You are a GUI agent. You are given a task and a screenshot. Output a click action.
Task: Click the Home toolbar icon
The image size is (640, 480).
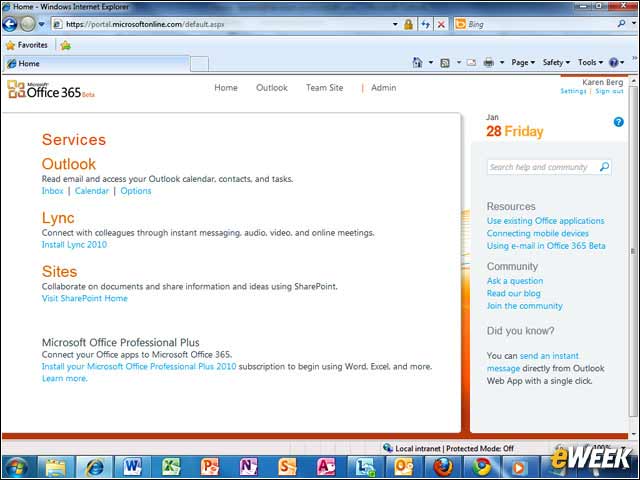(x=417, y=62)
